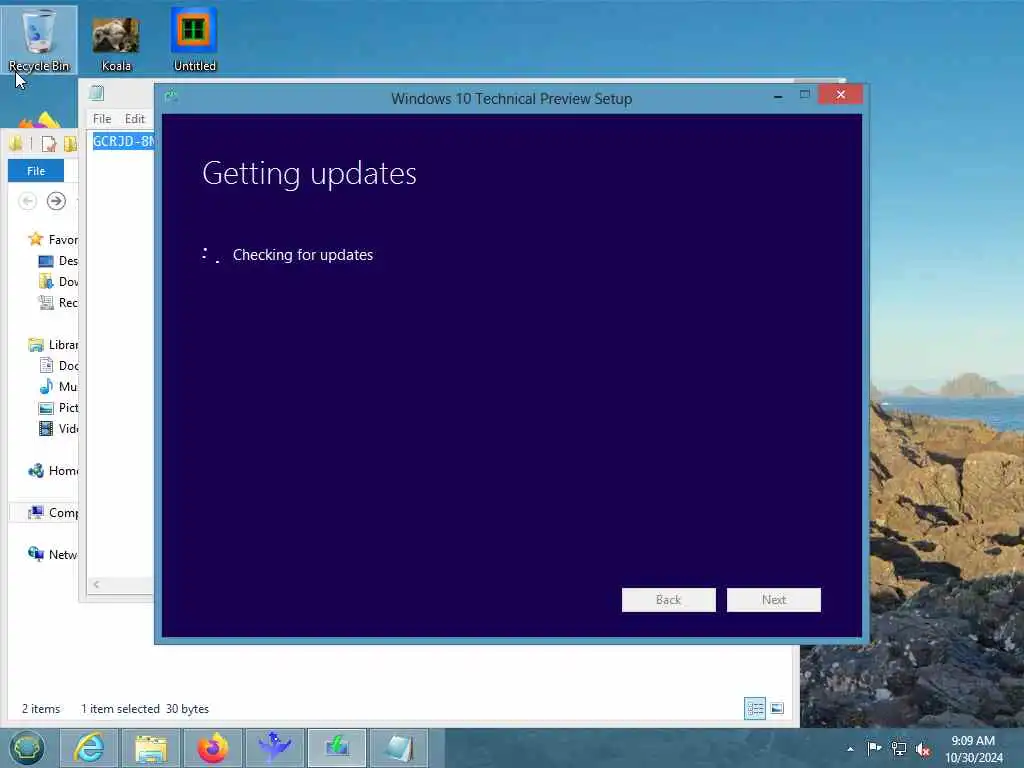The width and height of the screenshot is (1024, 768).
Task: Click Notepad horizontal scrollbar left arrow
Action: (97, 584)
